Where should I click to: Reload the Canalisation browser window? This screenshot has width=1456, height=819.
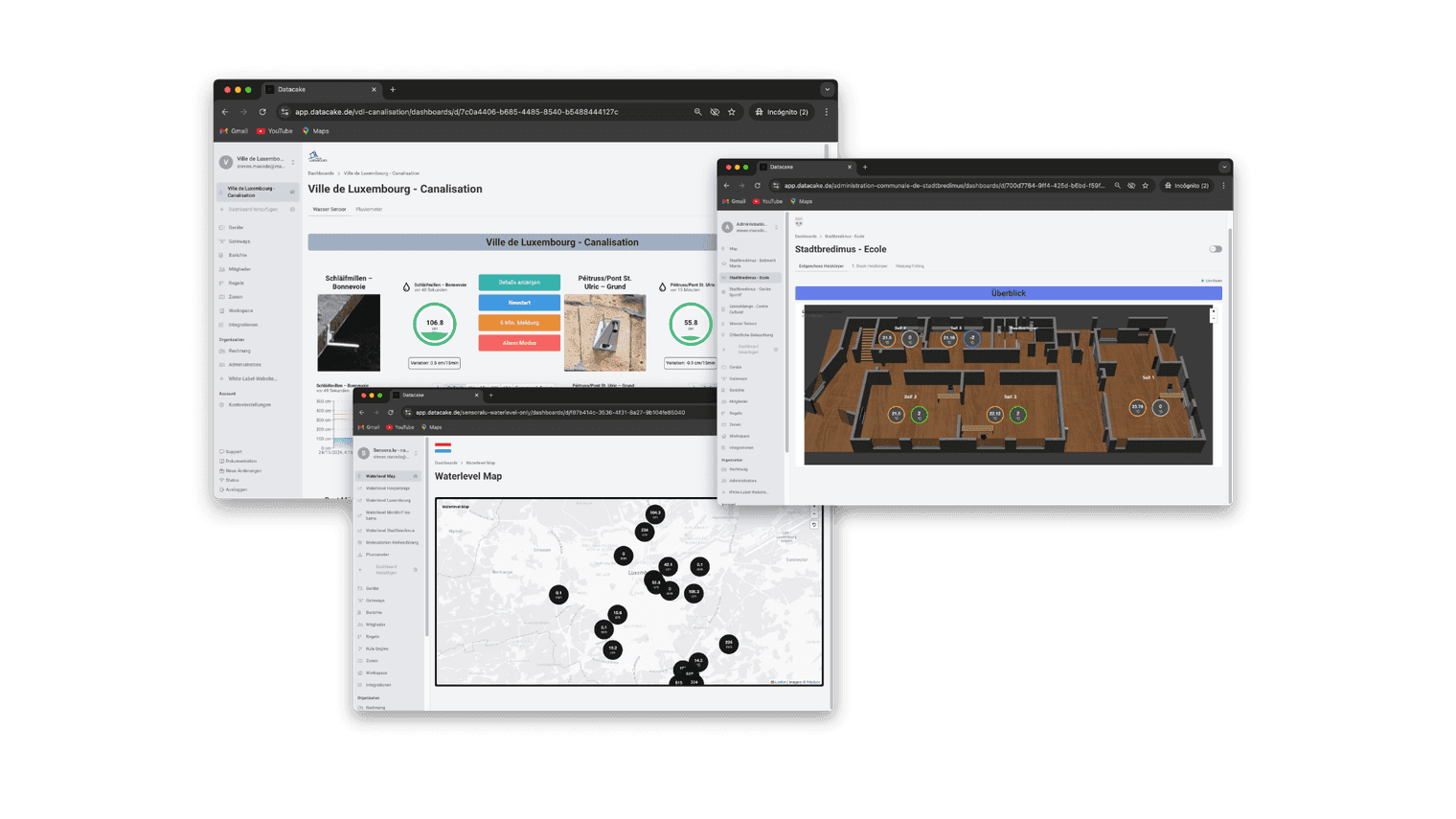(262, 112)
